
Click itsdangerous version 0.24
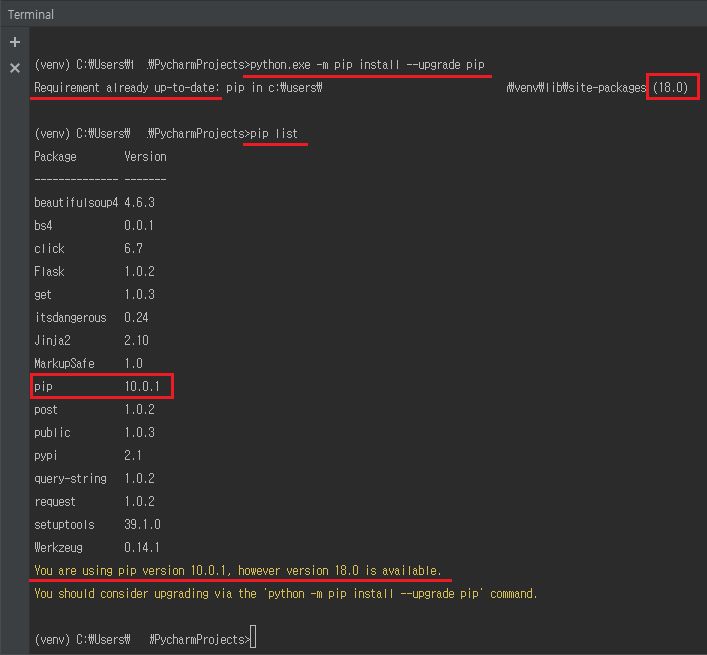(137, 317)
